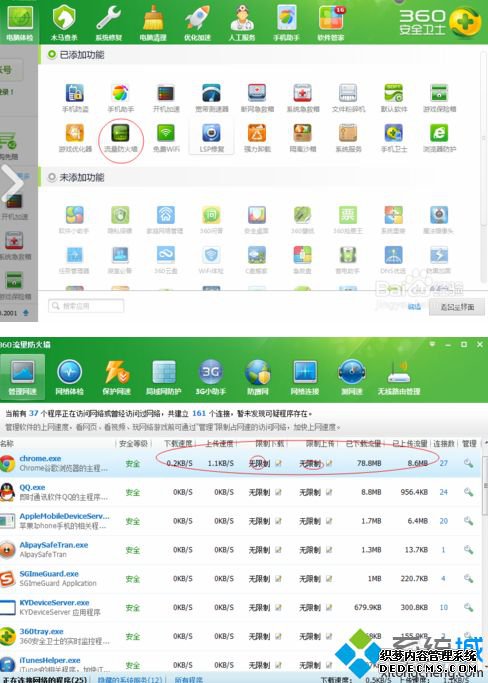
Task: Launch 游戏保险箱 in added functions grid
Action: click(439, 98)
